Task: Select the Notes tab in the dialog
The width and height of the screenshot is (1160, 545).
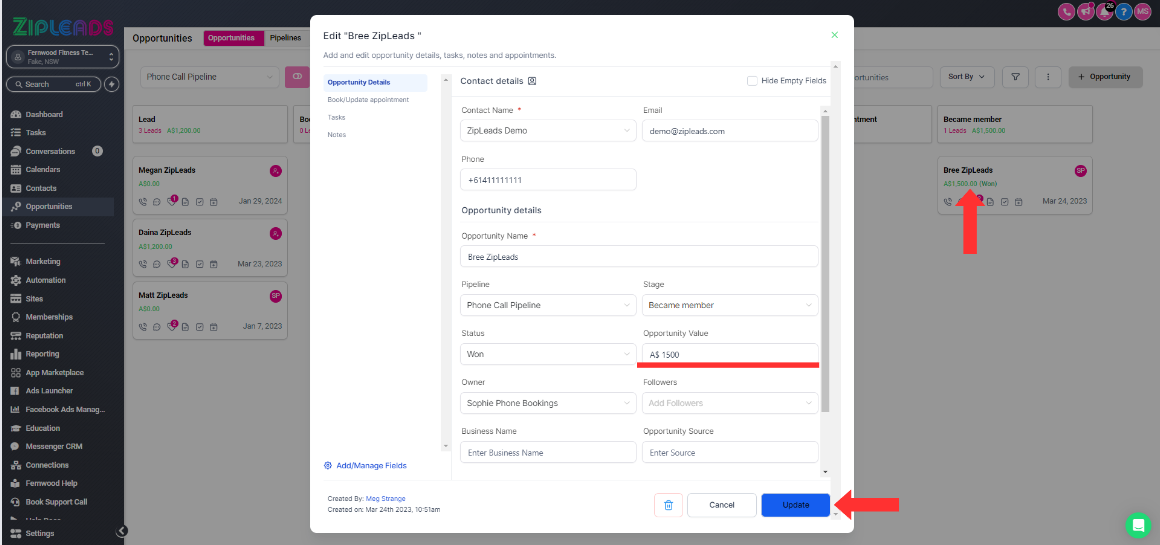Action: (337, 135)
